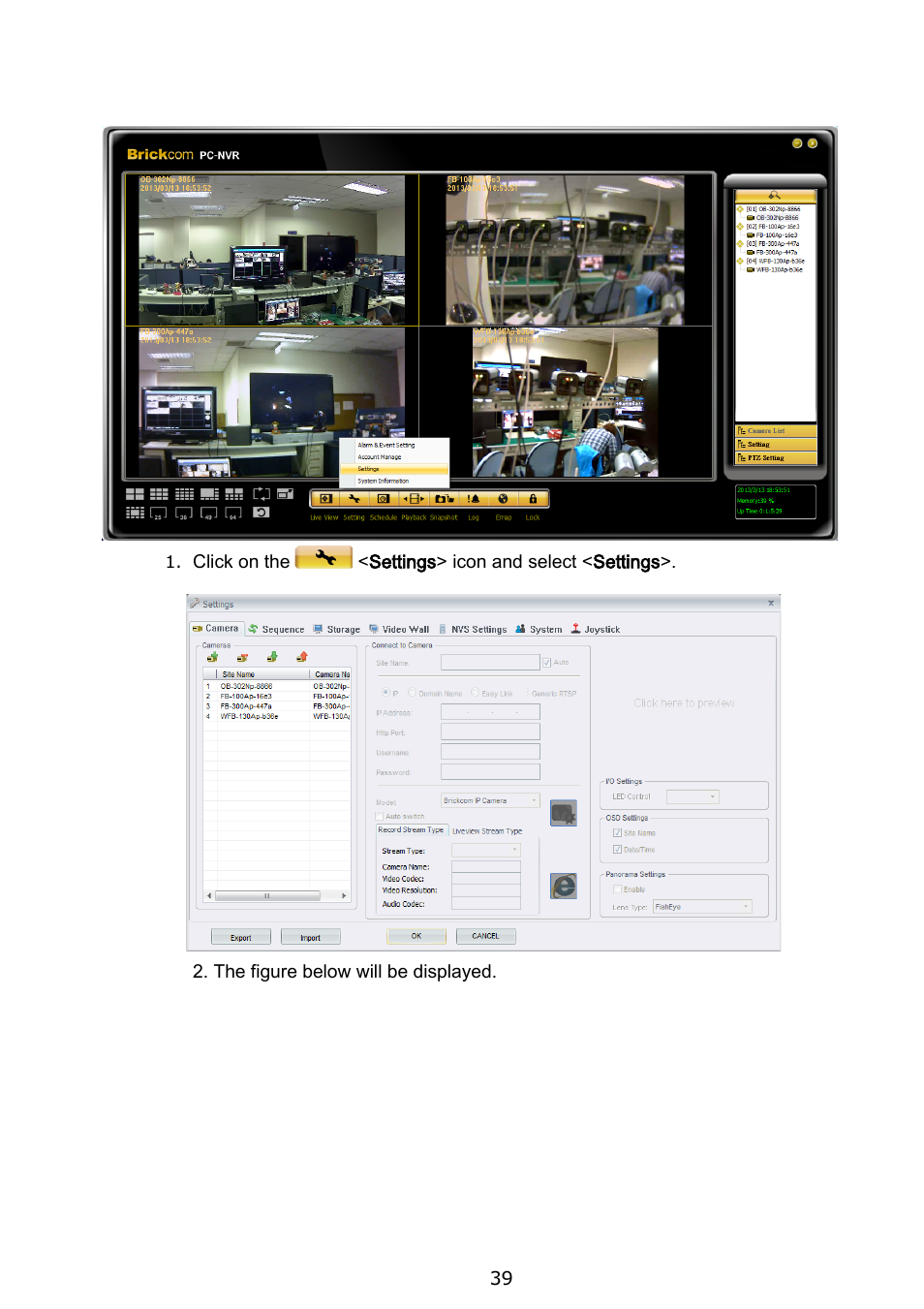Choose the 25-channel screen layout
Viewport: 924px width, 1309px height.
coord(158,514)
